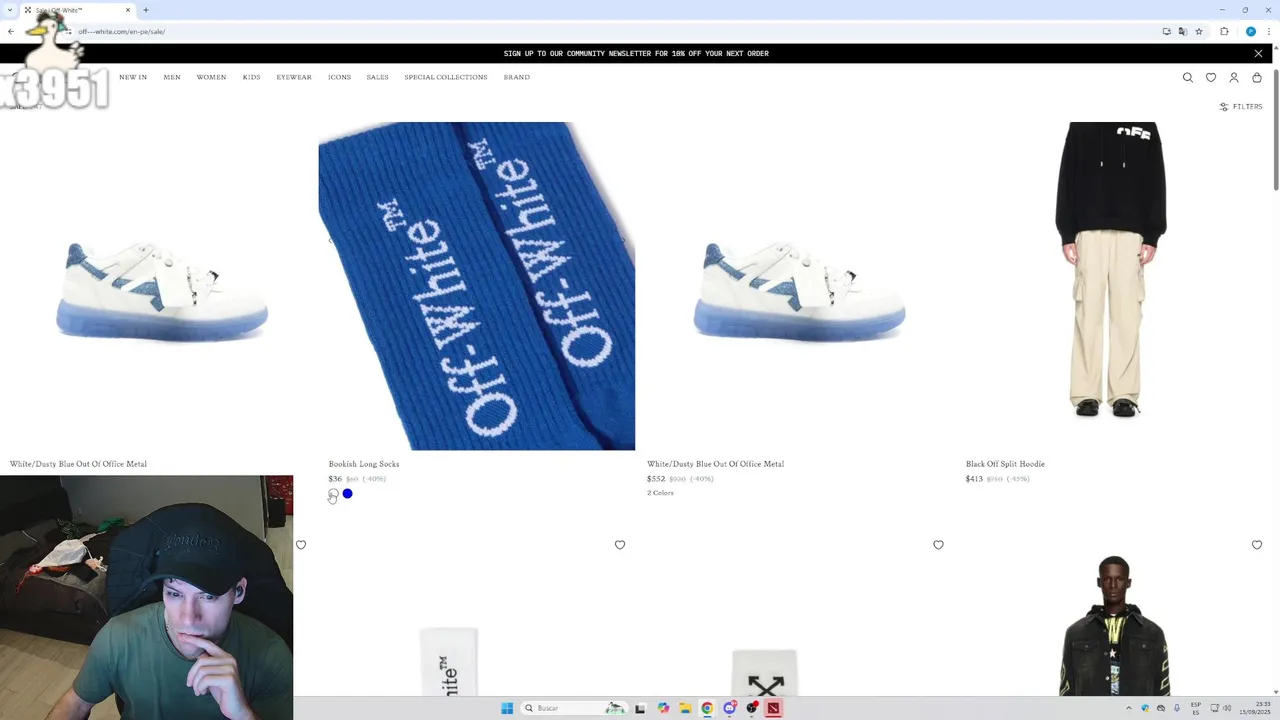Open the site search magnifier icon
Image resolution: width=1280 pixels, height=720 pixels.
1188,77
